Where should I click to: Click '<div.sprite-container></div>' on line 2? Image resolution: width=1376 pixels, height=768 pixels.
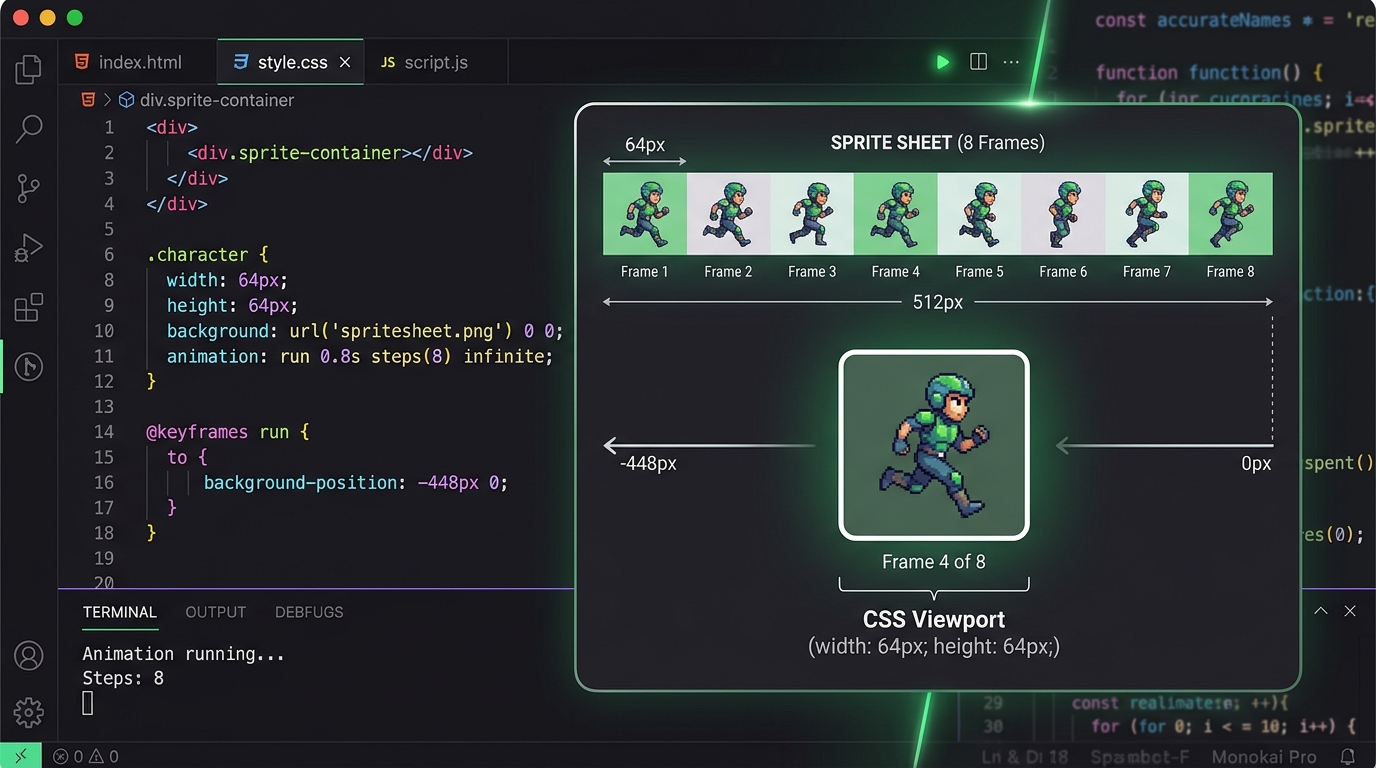click(329, 153)
